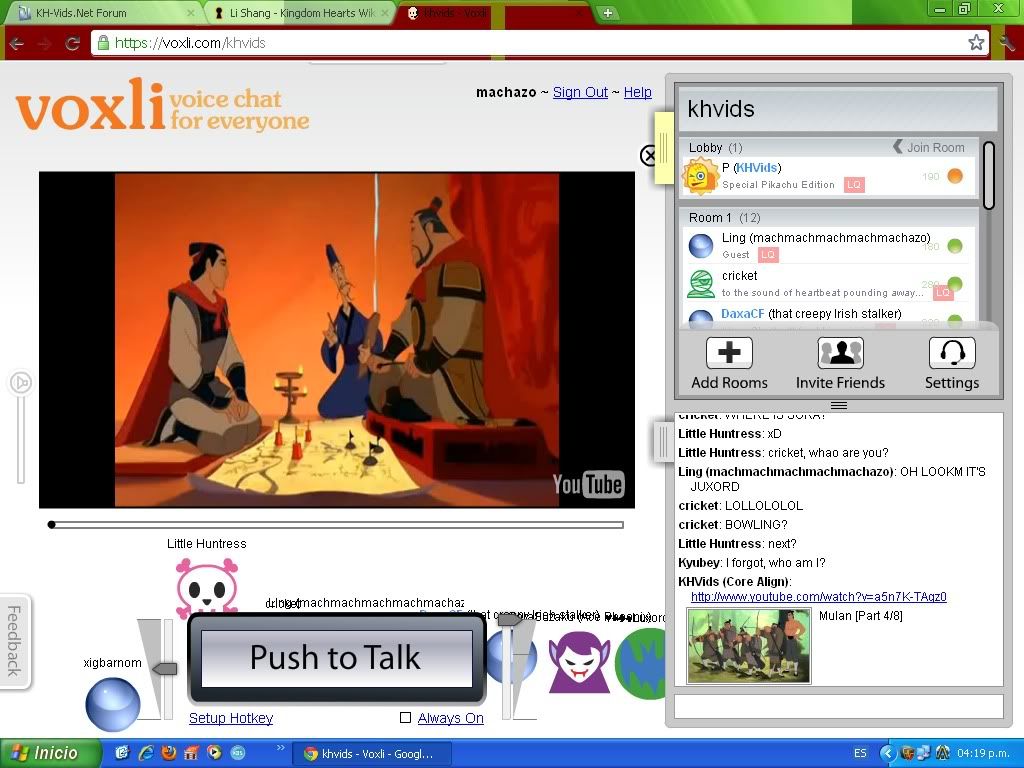Viewport: 1024px width, 768px height.
Task: Click the KHVids username link in Lobby
Action: pos(757,168)
